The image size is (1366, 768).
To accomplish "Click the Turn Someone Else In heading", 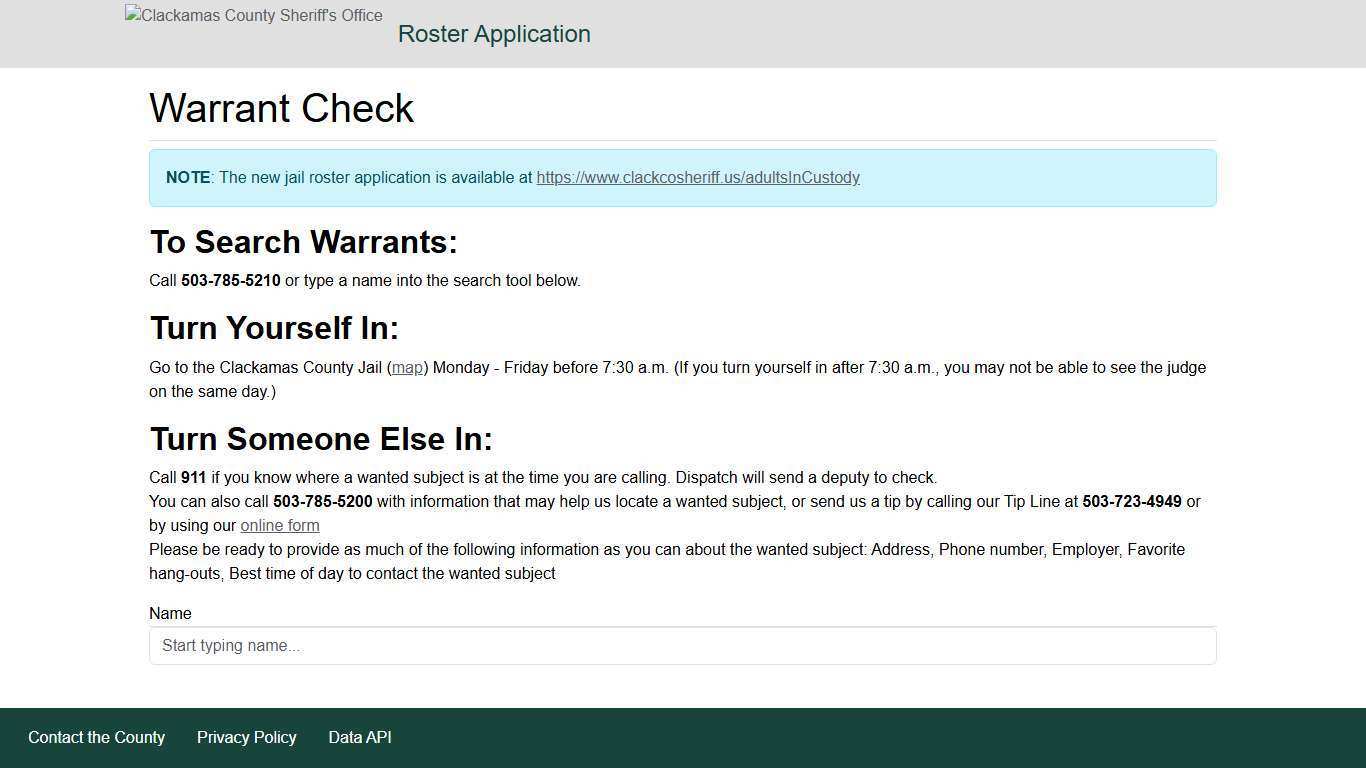I will 320,438.
